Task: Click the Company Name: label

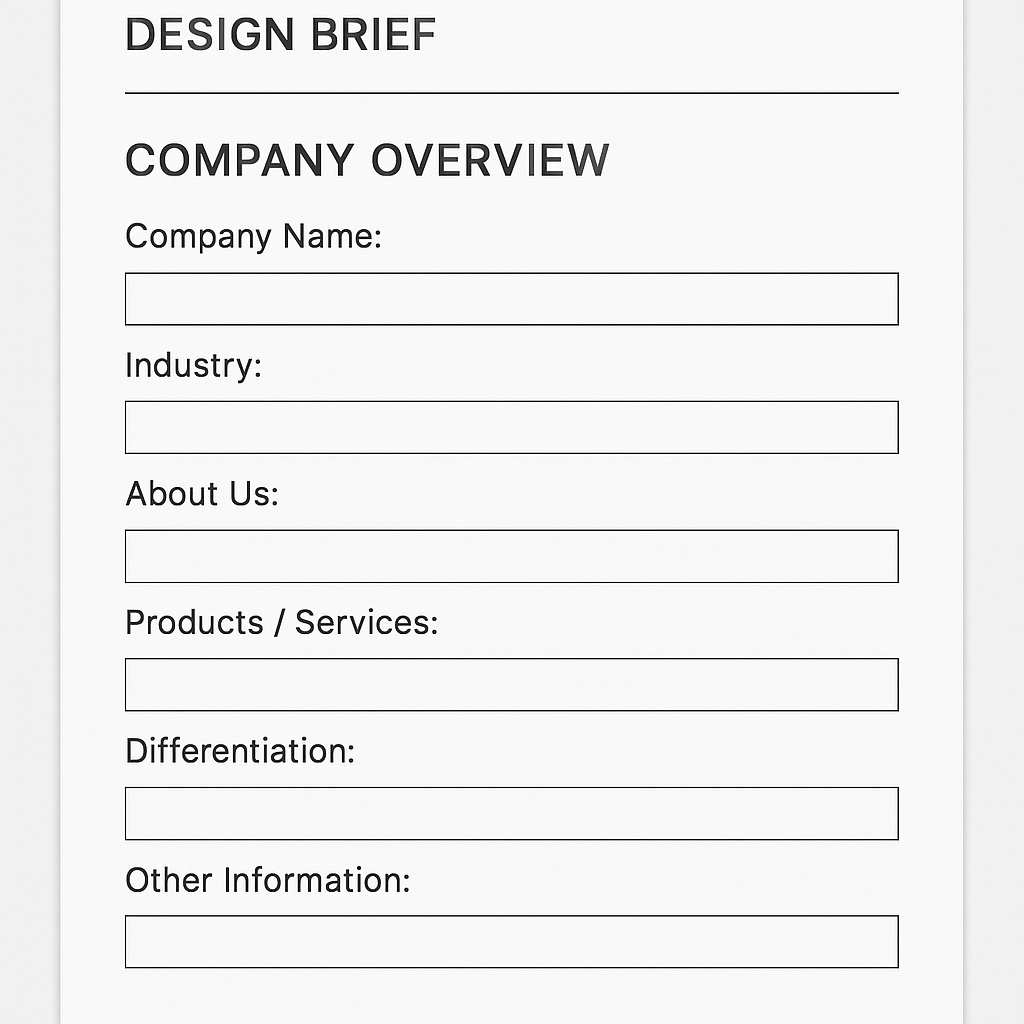Action: coord(253,237)
